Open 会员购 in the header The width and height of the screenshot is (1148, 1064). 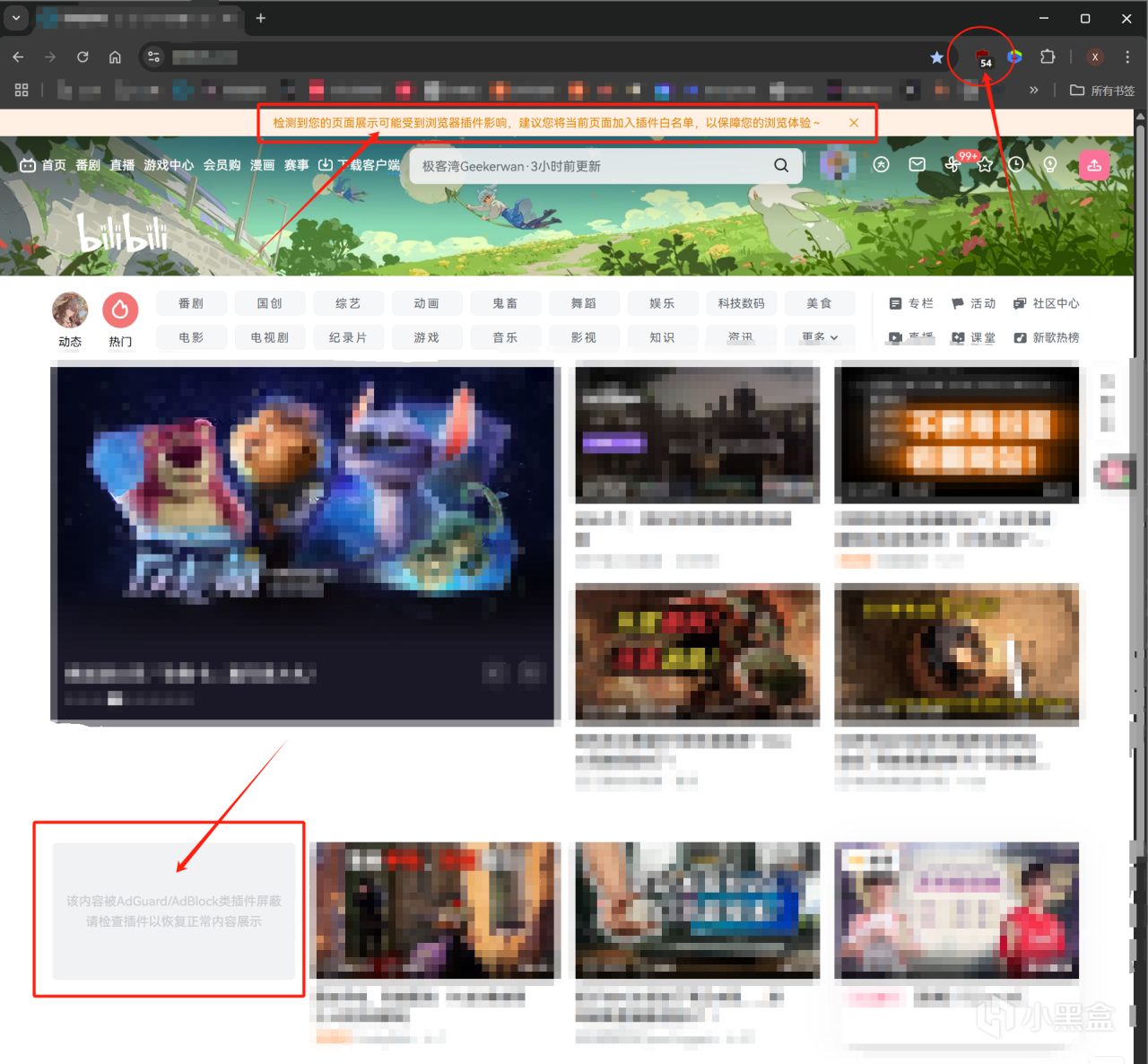pyautogui.click(x=222, y=165)
